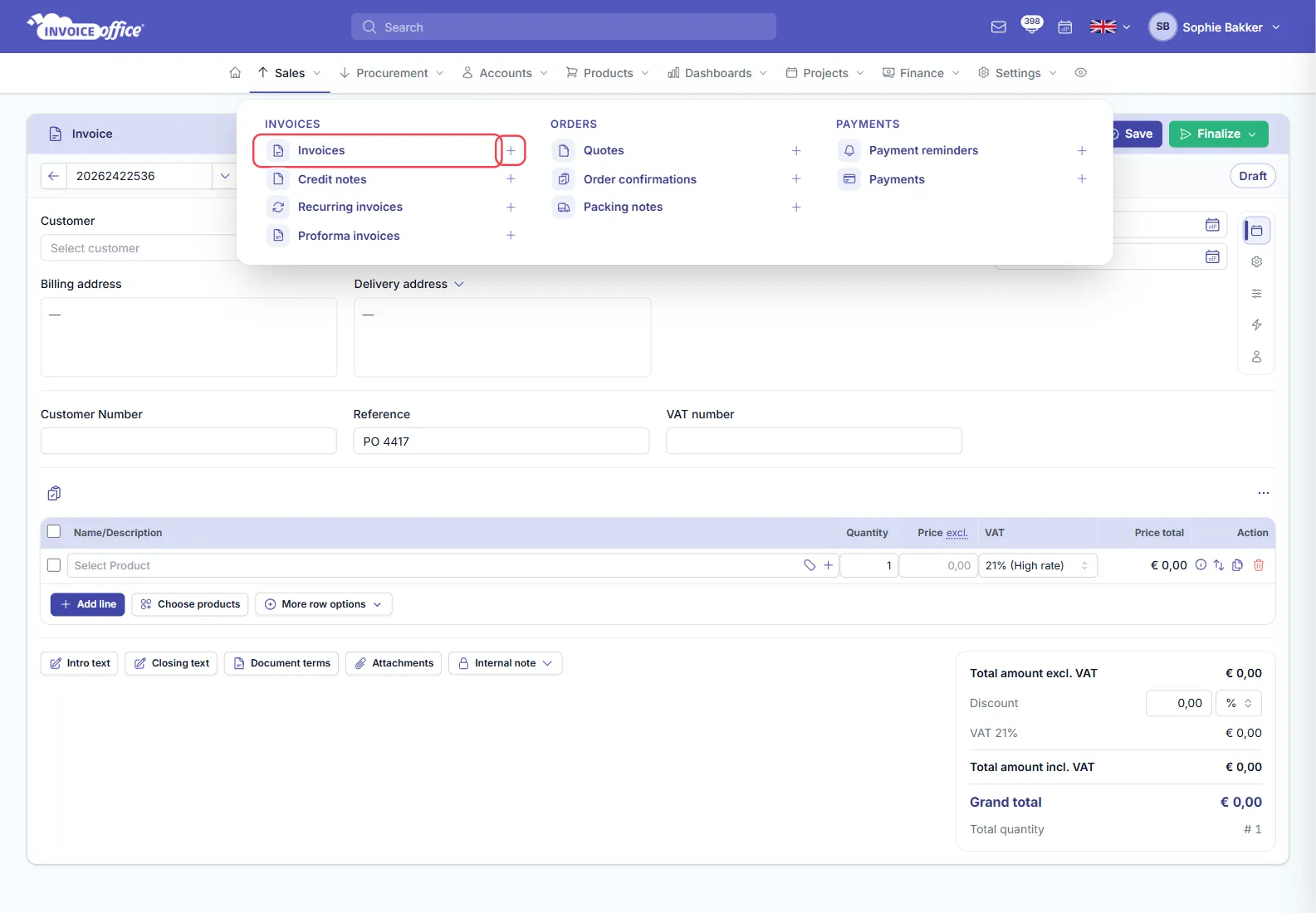
Task: Select Payment reminders menu entry
Action: 923,150
